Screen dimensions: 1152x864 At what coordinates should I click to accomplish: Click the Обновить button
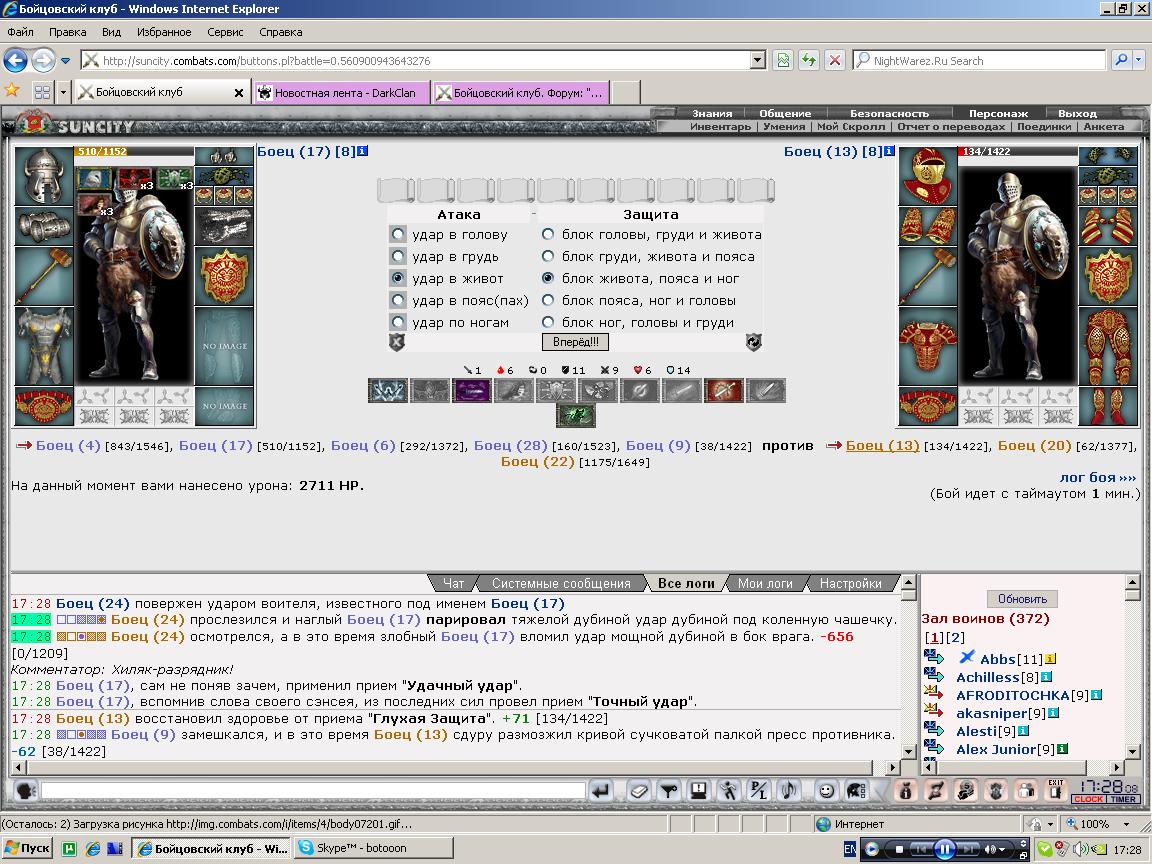click(x=1022, y=599)
